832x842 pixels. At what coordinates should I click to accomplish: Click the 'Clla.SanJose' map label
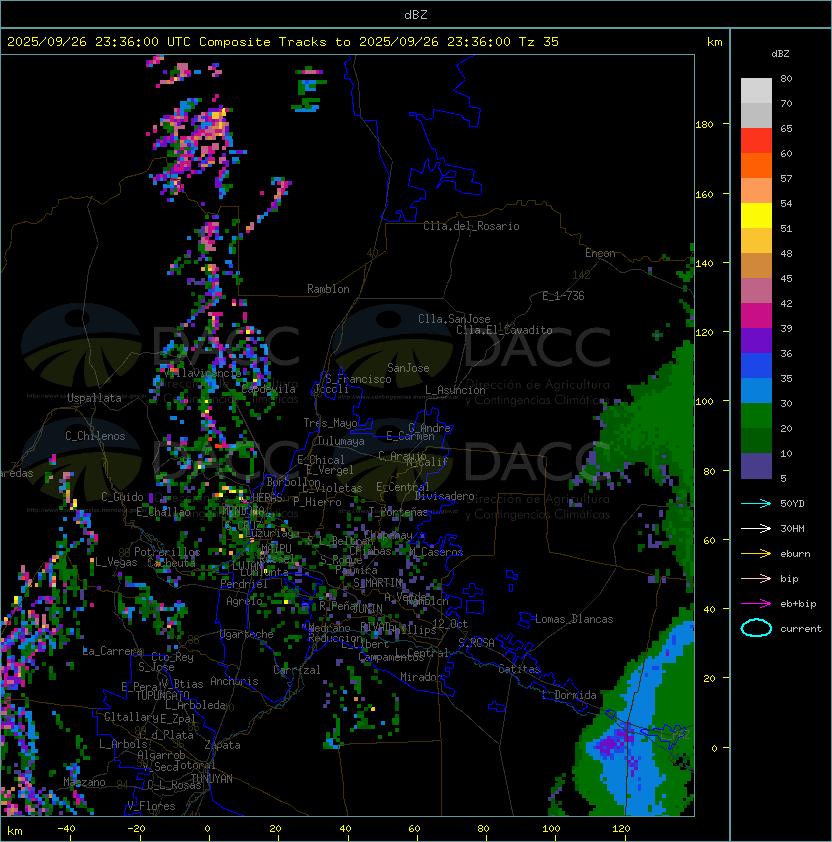pyautogui.click(x=454, y=319)
